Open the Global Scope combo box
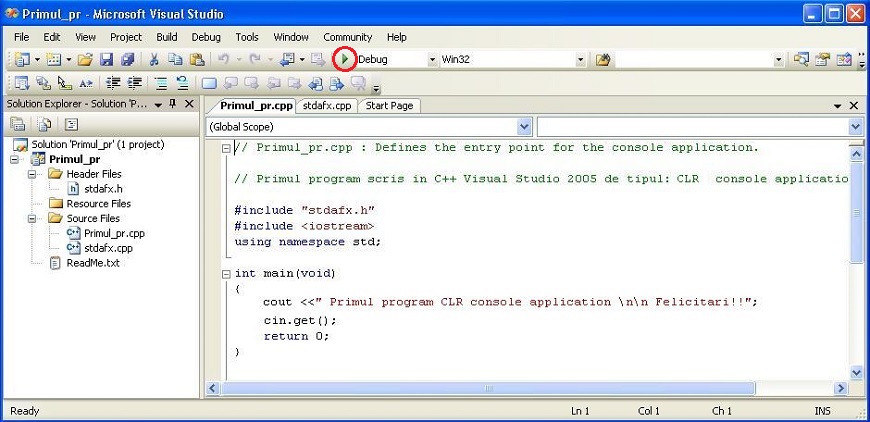 (x=524, y=127)
